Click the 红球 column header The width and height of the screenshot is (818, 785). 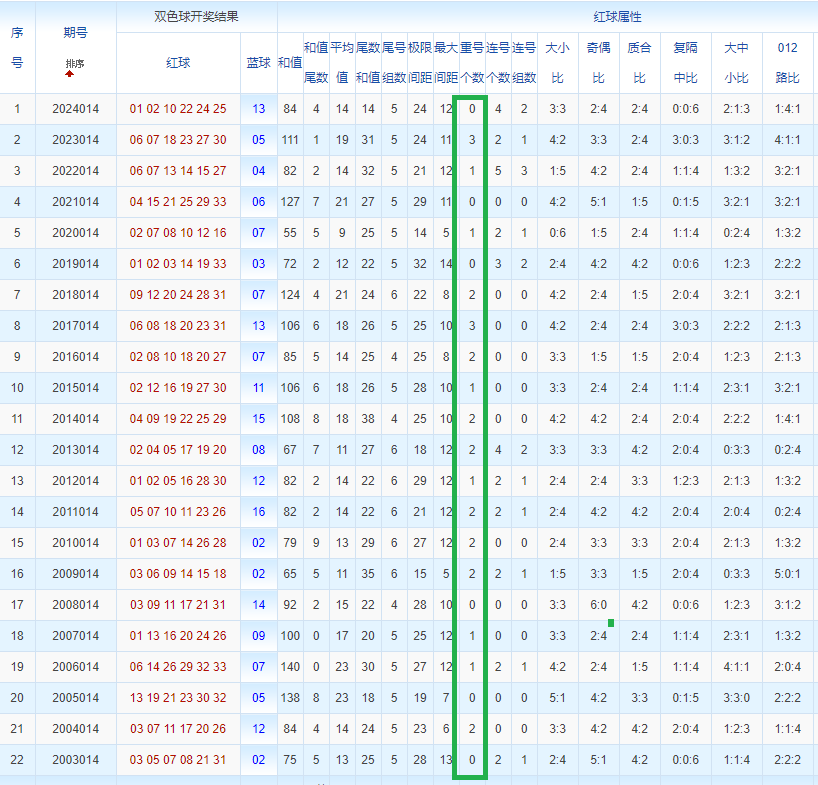coord(178,63)
